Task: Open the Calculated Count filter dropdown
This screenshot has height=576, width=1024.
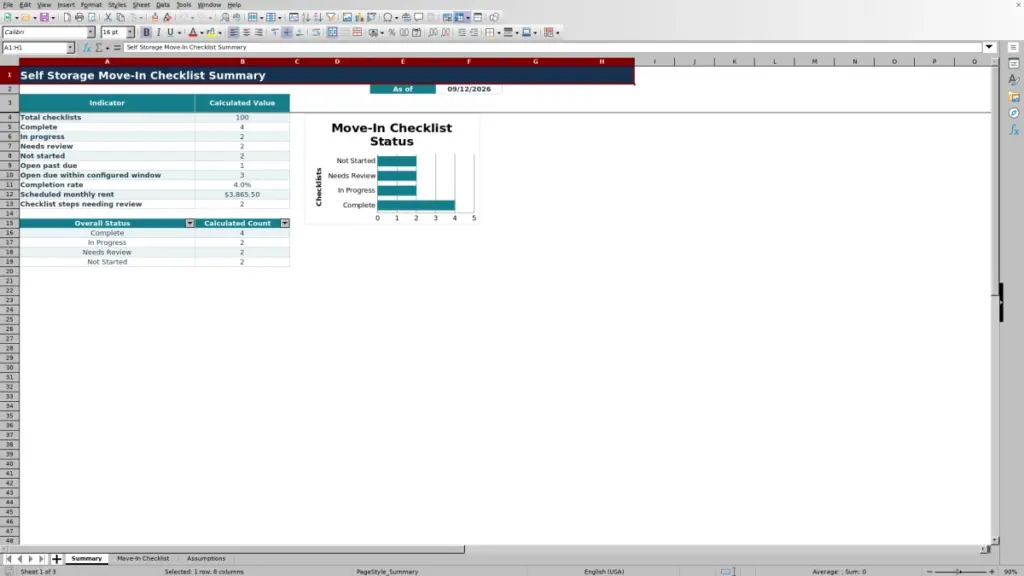Action: click(285, 223)
